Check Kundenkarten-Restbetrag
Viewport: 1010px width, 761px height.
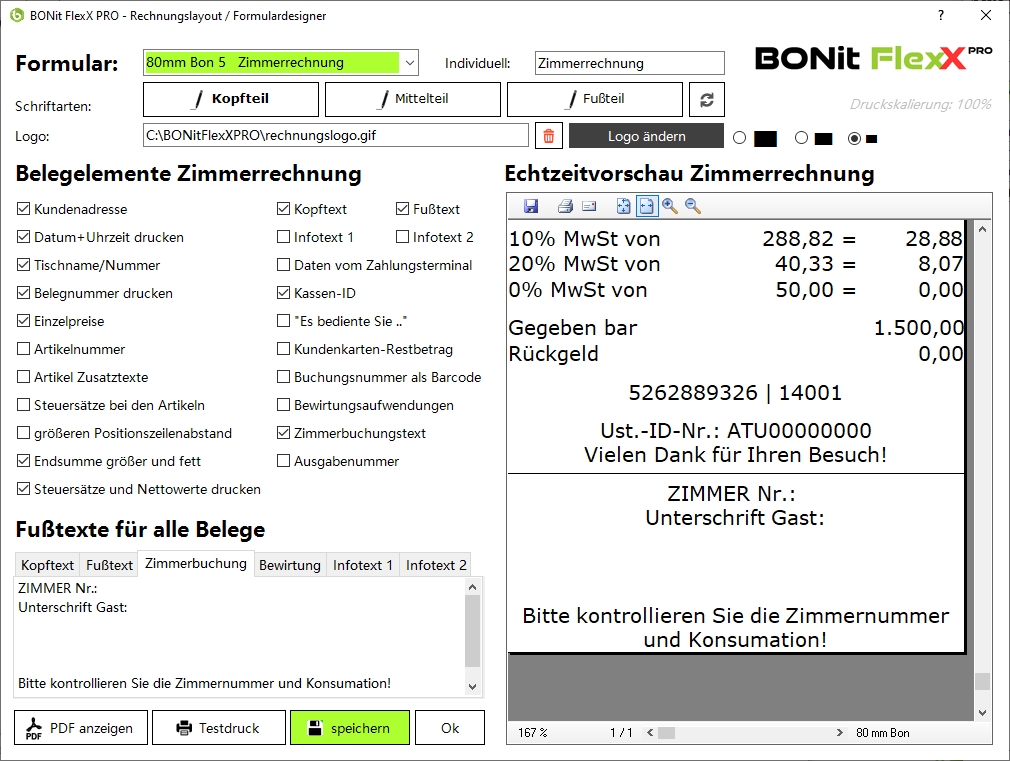point(283,349)
